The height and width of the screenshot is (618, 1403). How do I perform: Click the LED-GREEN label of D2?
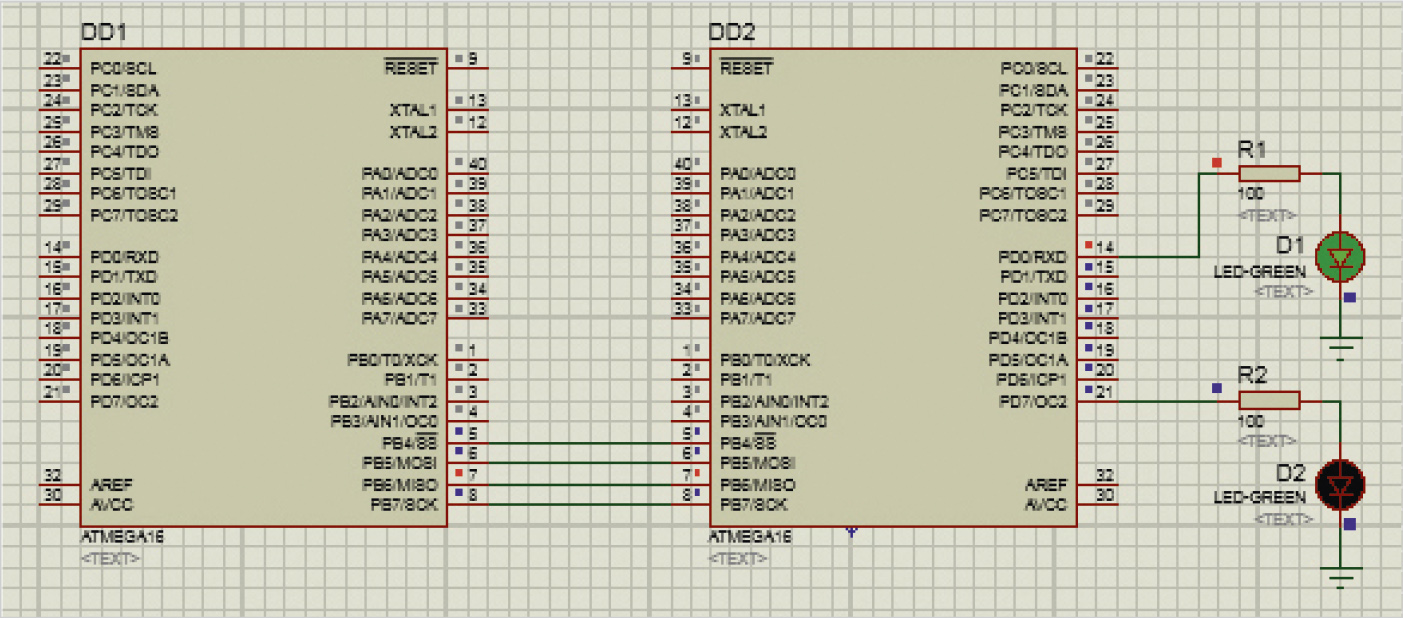click(1260, 497)
